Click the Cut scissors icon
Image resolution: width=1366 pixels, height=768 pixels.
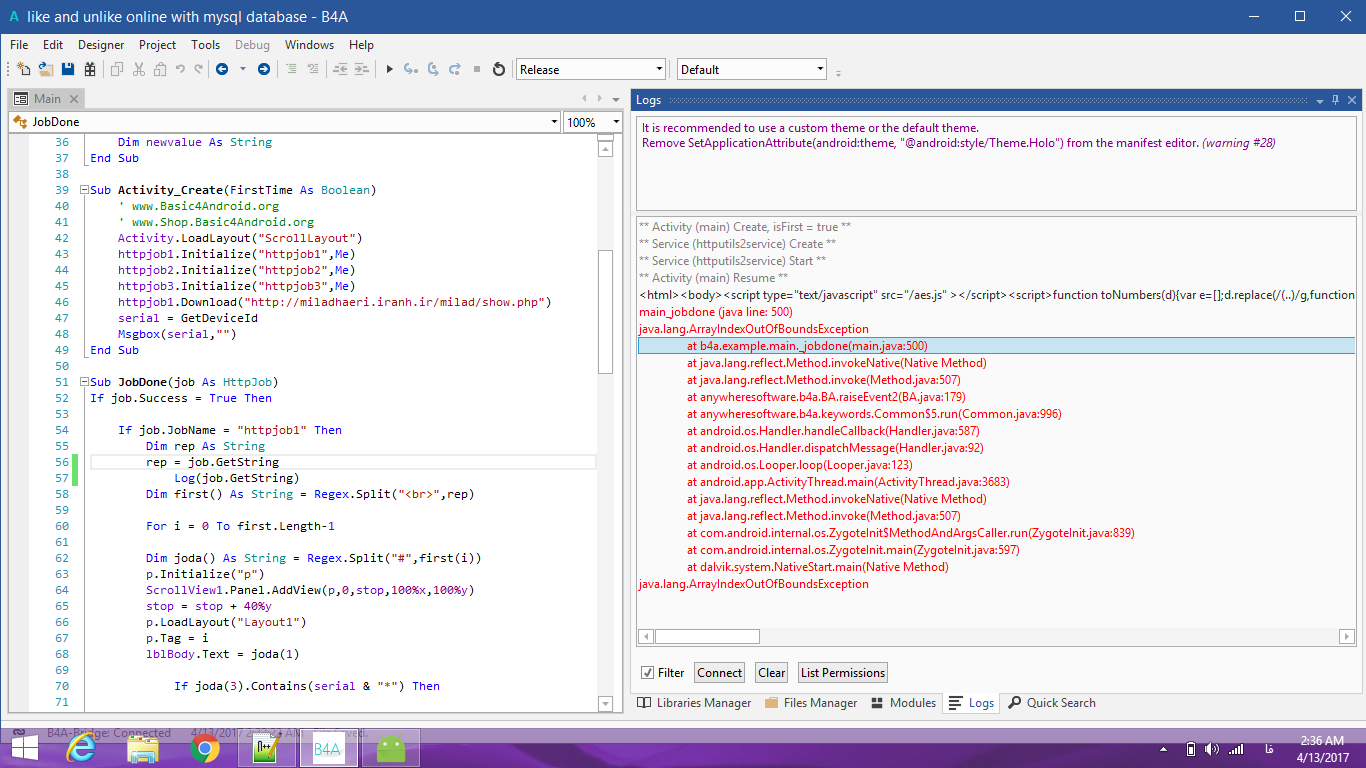(138, 69)
